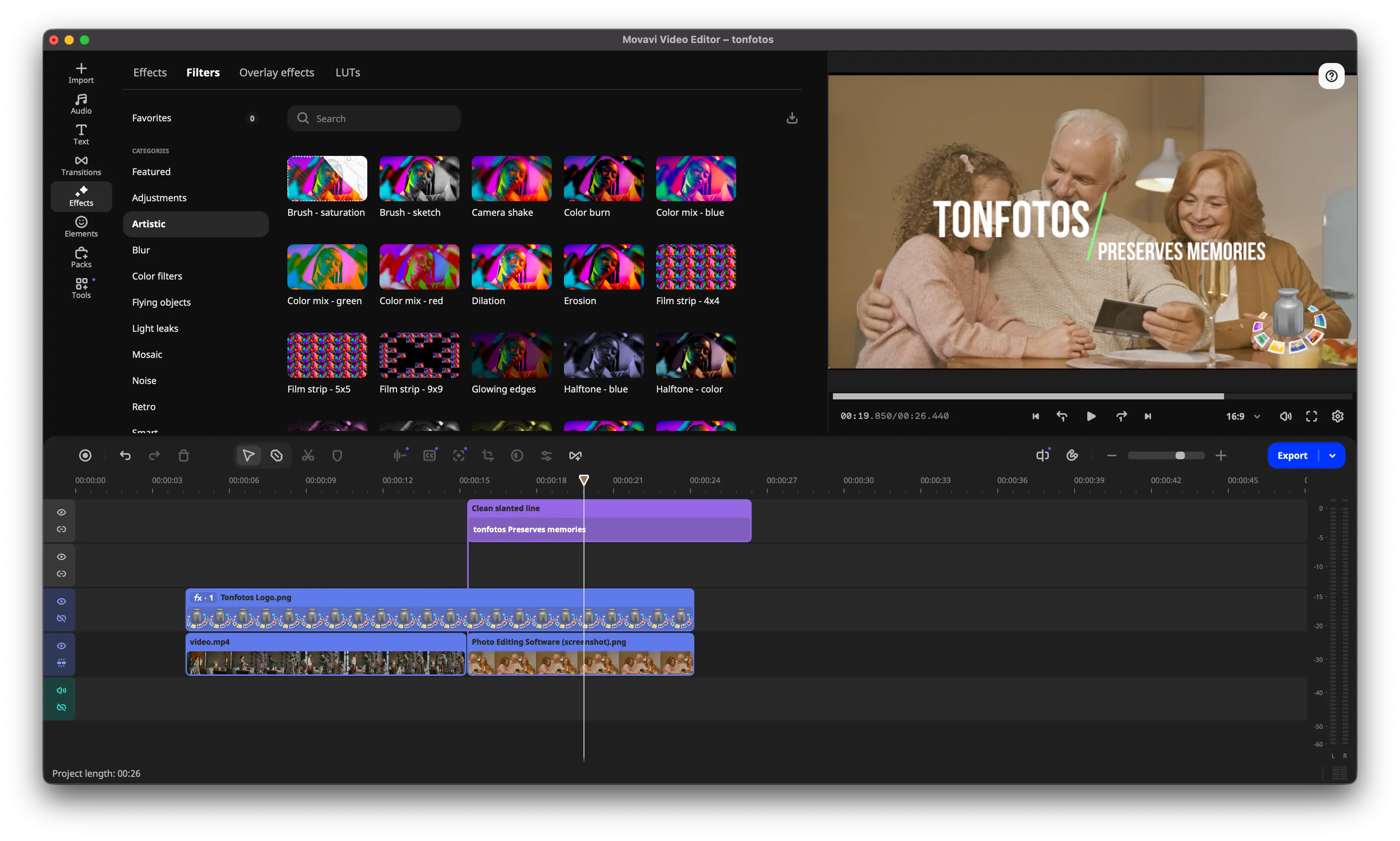
Task: Switch to the LUTs tab
Action: 347,73
